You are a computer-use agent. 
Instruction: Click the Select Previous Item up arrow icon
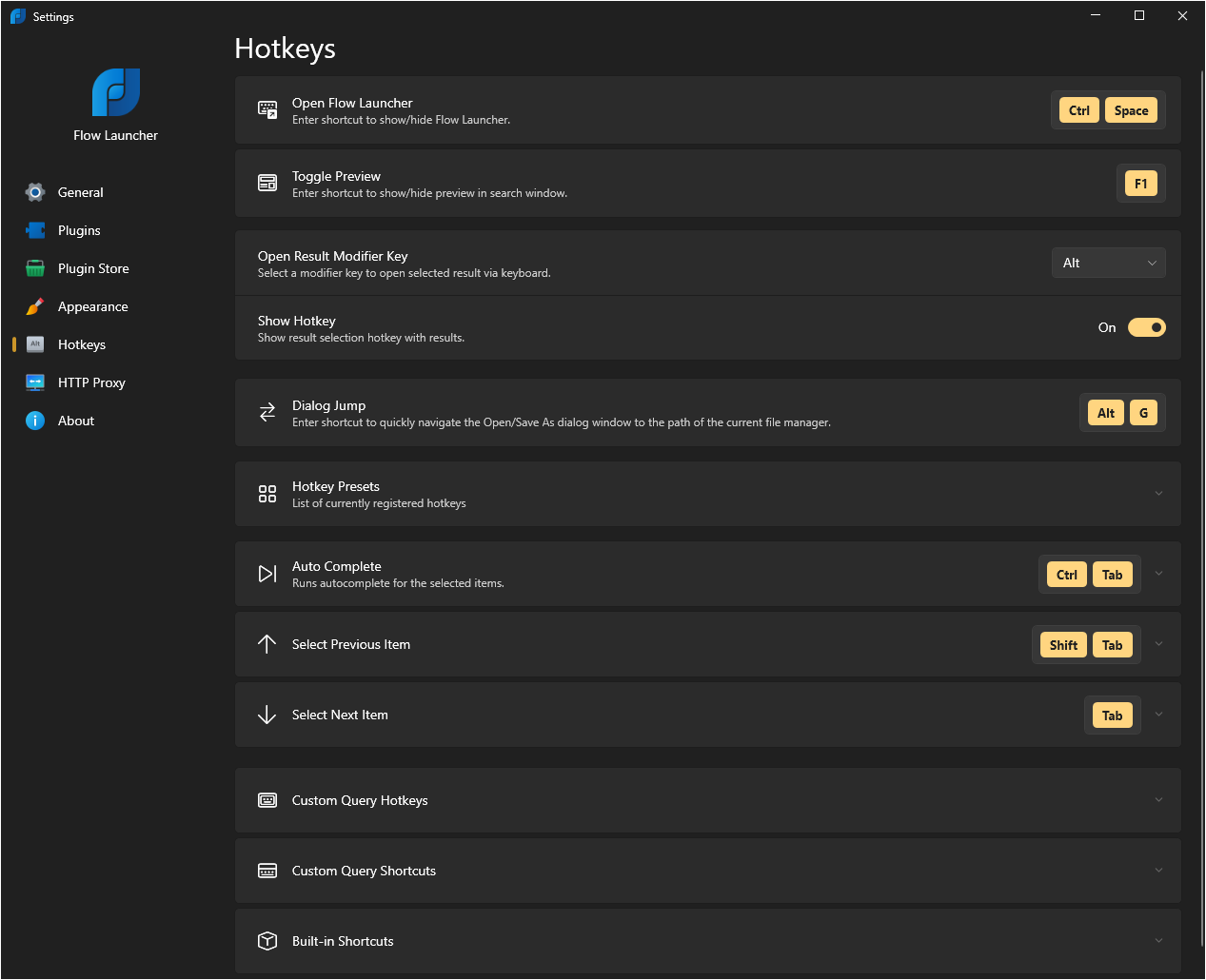pos(267,644)
